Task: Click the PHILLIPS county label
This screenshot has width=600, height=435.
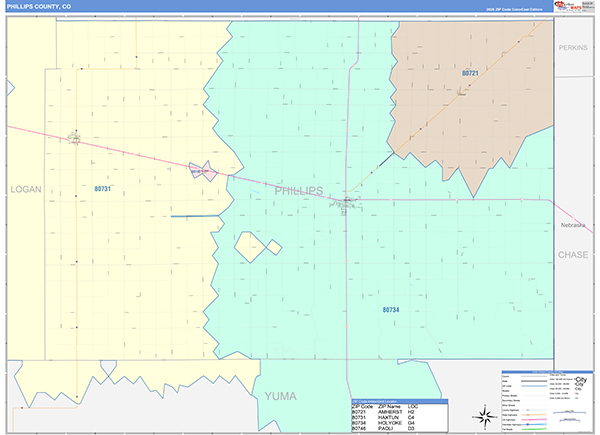Action: coord(299,191)
